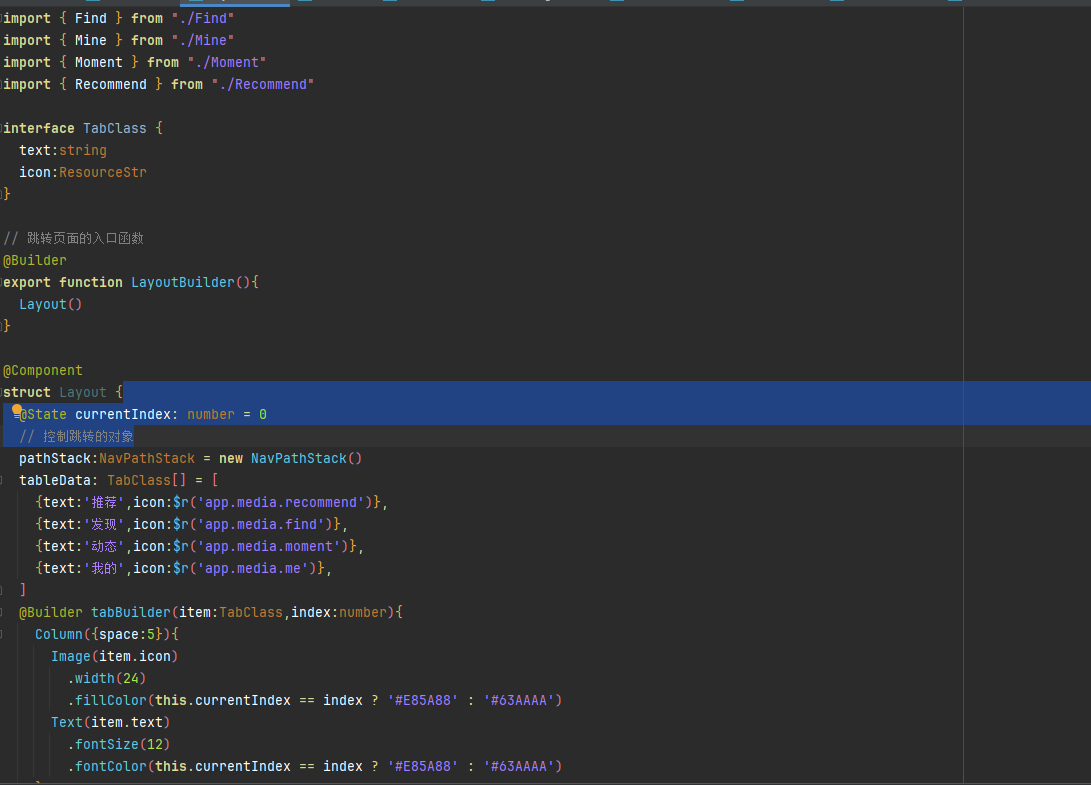The width and height of the screenshot is (1091, 785).
Task: Click '#63AAAA' in the fontColor line
Action: click(519, 766)
